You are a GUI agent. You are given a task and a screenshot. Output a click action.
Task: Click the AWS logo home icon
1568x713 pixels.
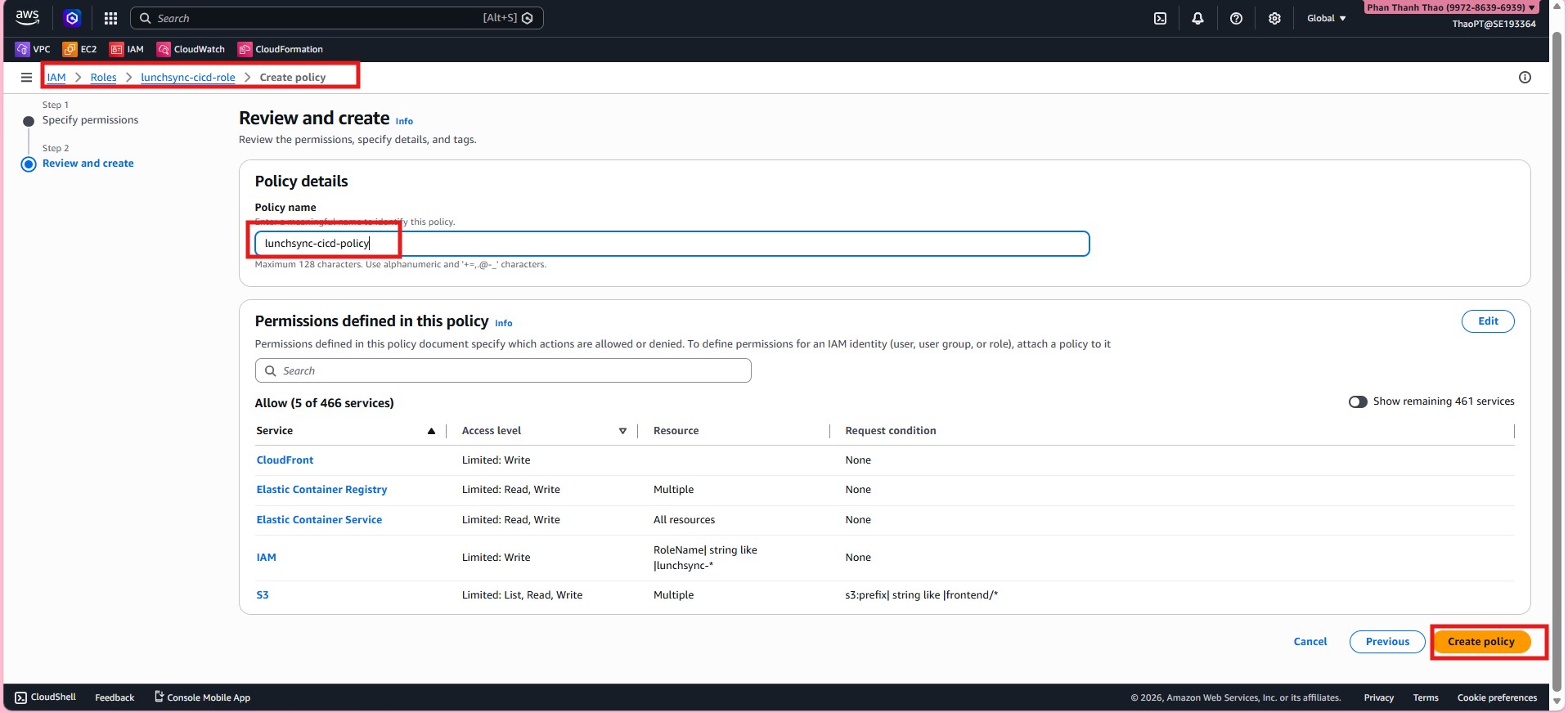point(27,17)
